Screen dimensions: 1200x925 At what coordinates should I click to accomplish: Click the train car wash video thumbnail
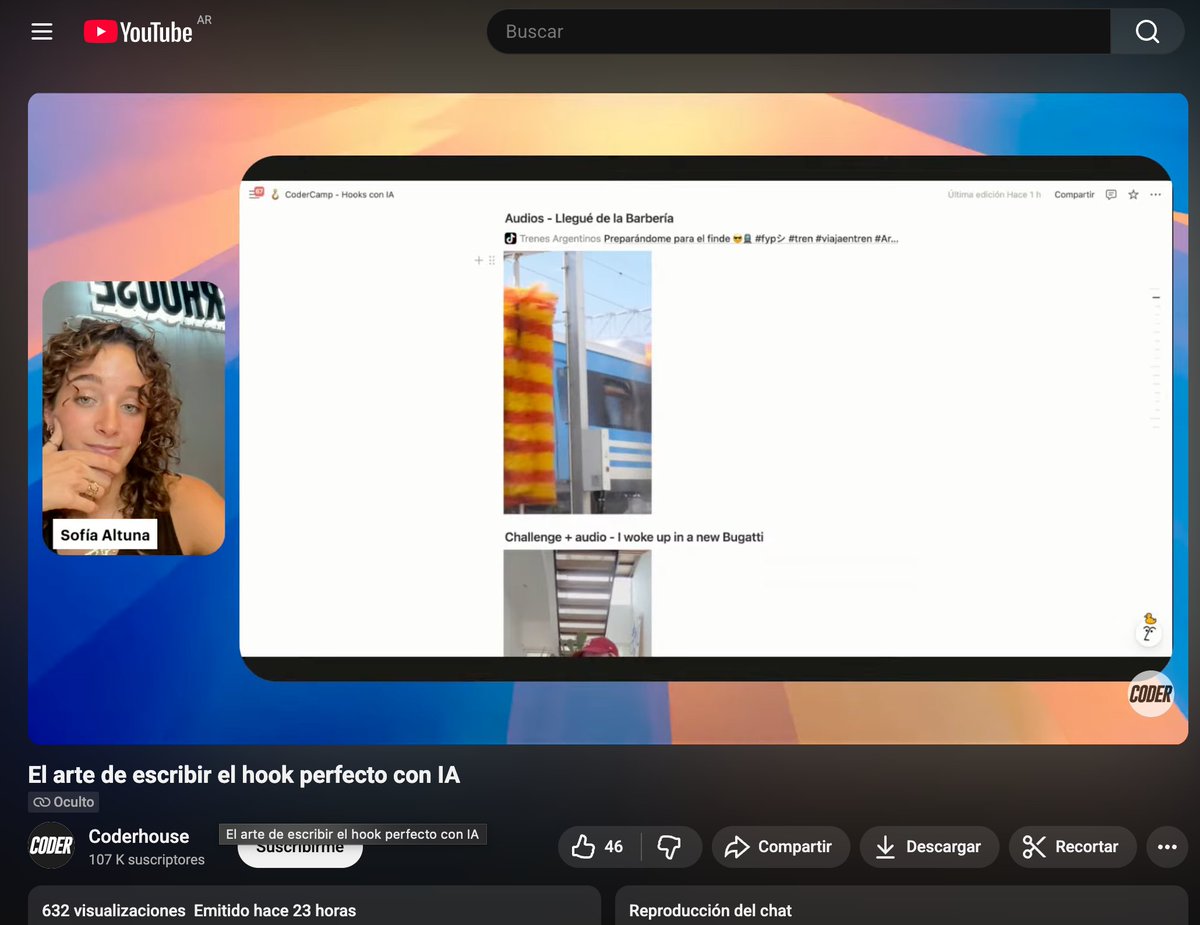pos(577,382)
